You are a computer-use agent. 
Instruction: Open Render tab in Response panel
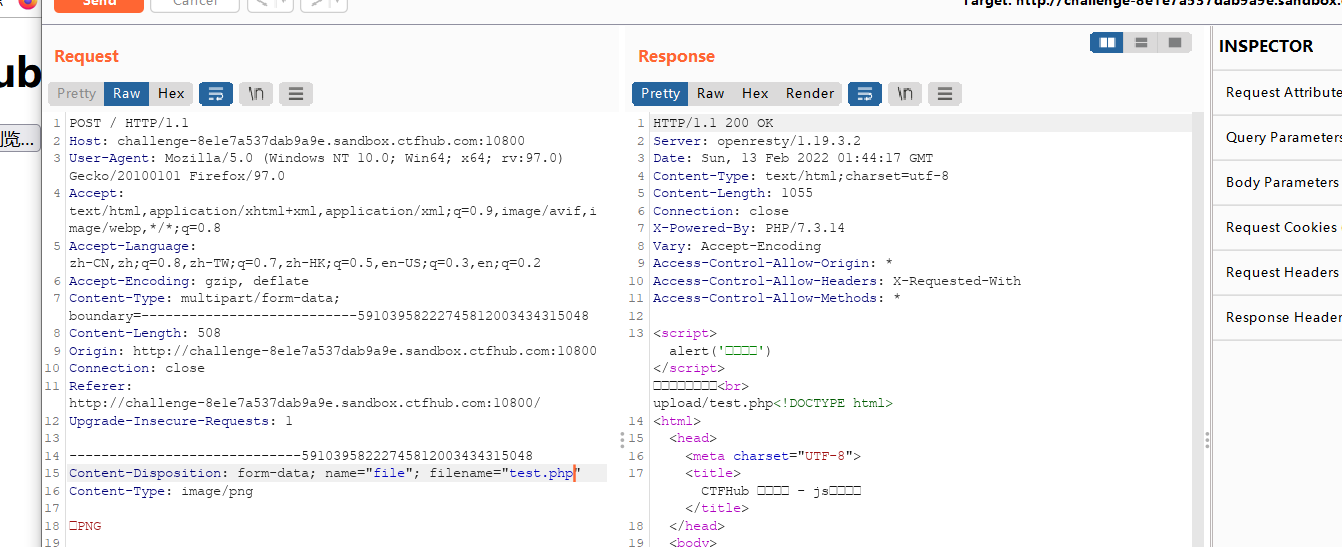coord(810,93)
